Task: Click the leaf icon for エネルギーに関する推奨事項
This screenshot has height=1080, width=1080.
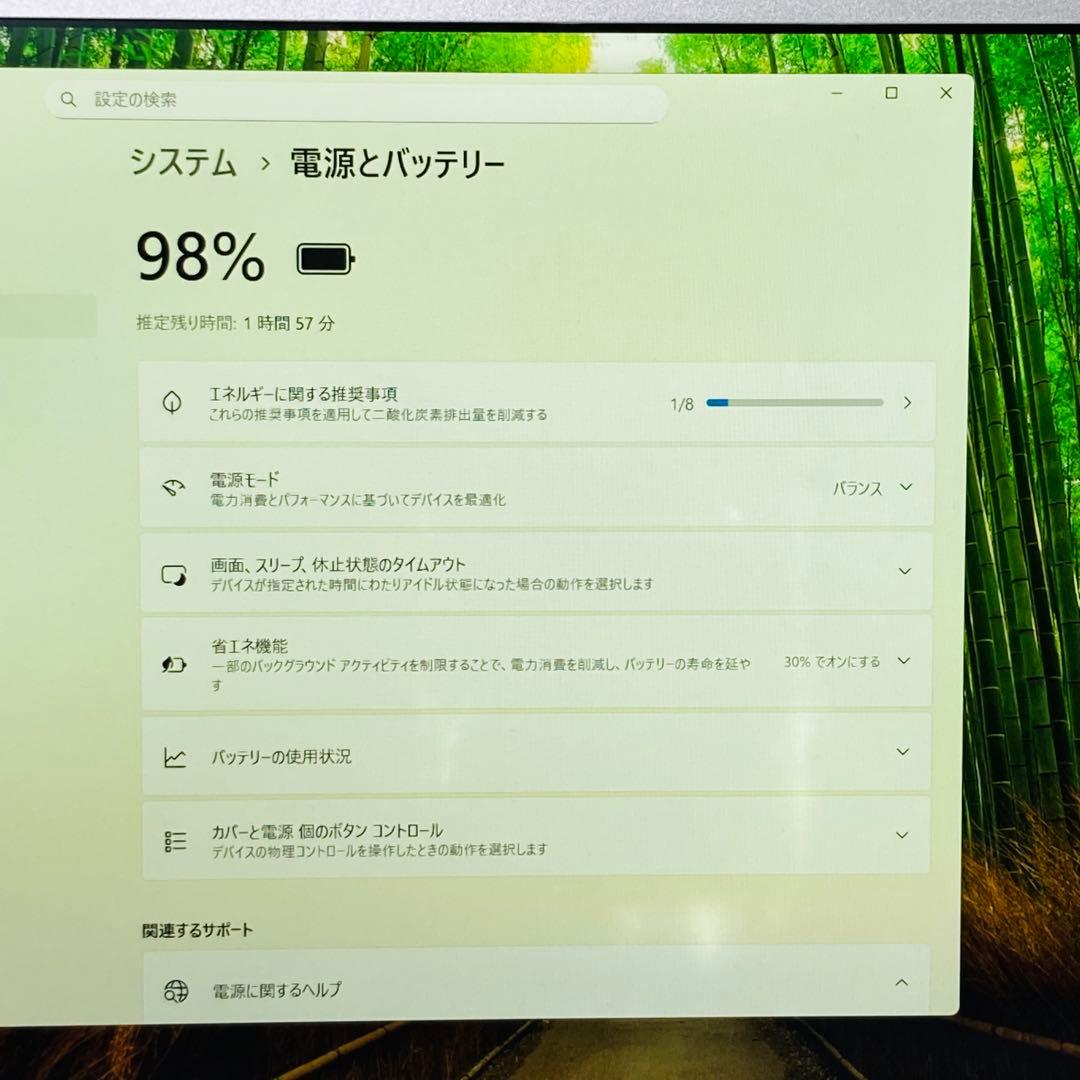Action: 175,403
